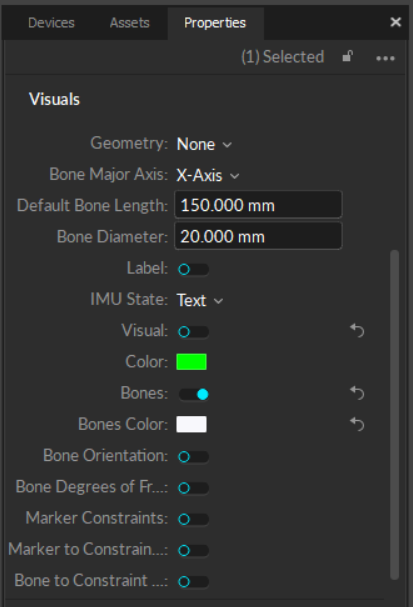The height and width of the screenshot is (607, 413).
Task: Click the lock icon beside Selected
Action: point(348,57)
